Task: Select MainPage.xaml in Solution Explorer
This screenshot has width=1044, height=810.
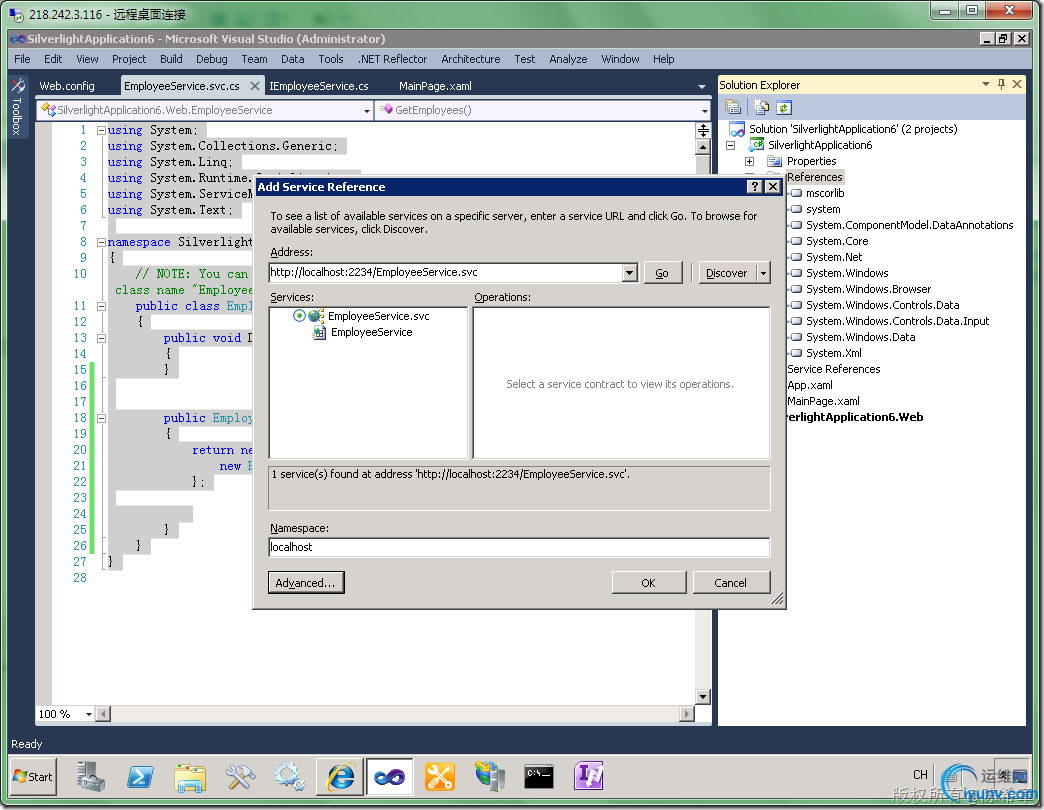Action: (823, 401)
